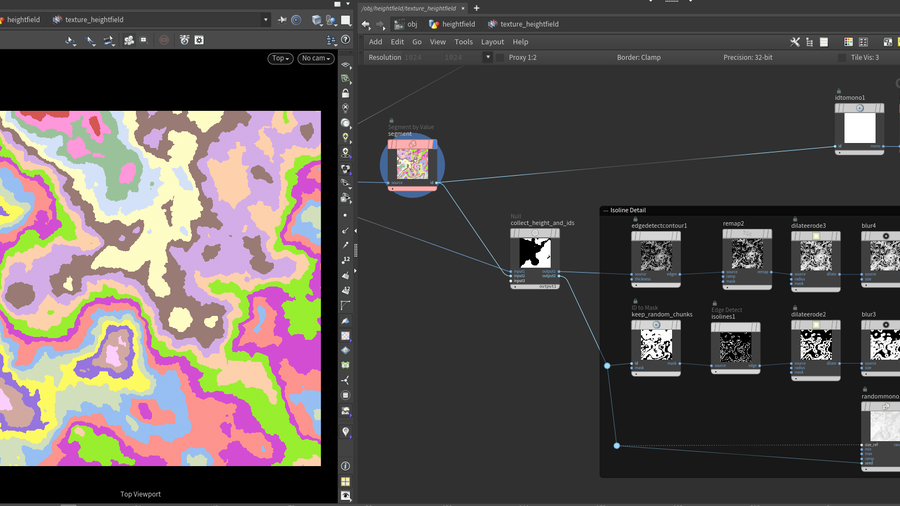Screen dimensions: 900x506
Task: Collapse the Isoline Detail network box
Action: click(605, 210)
